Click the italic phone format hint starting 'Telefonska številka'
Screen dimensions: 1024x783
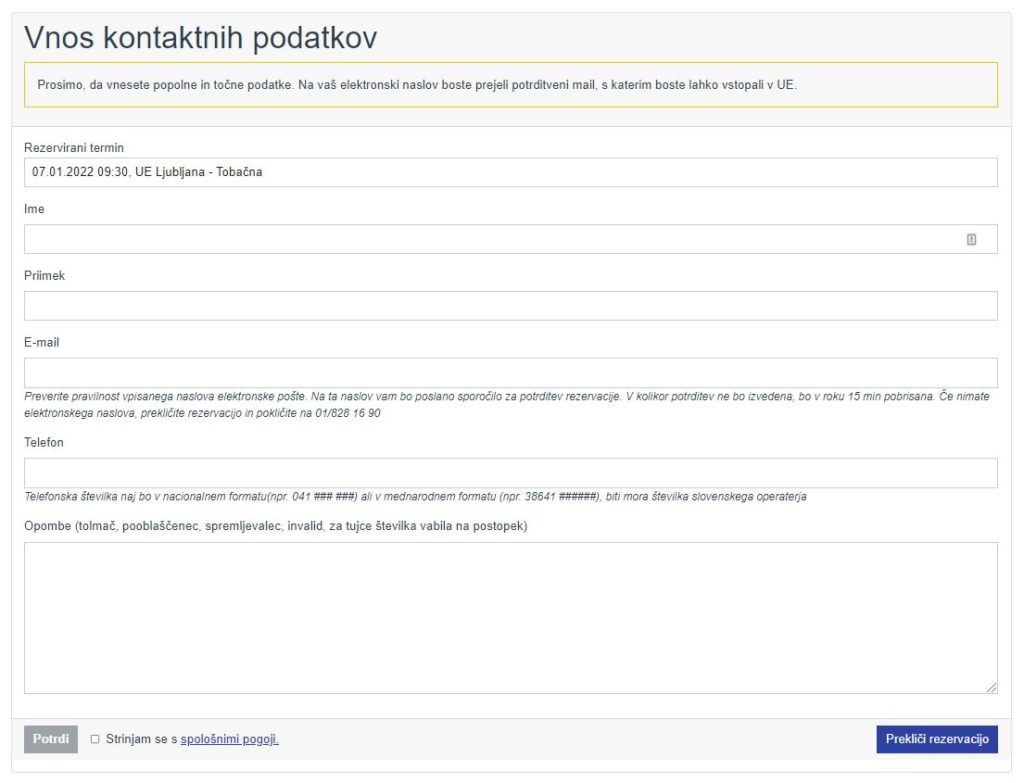[415, 497]
